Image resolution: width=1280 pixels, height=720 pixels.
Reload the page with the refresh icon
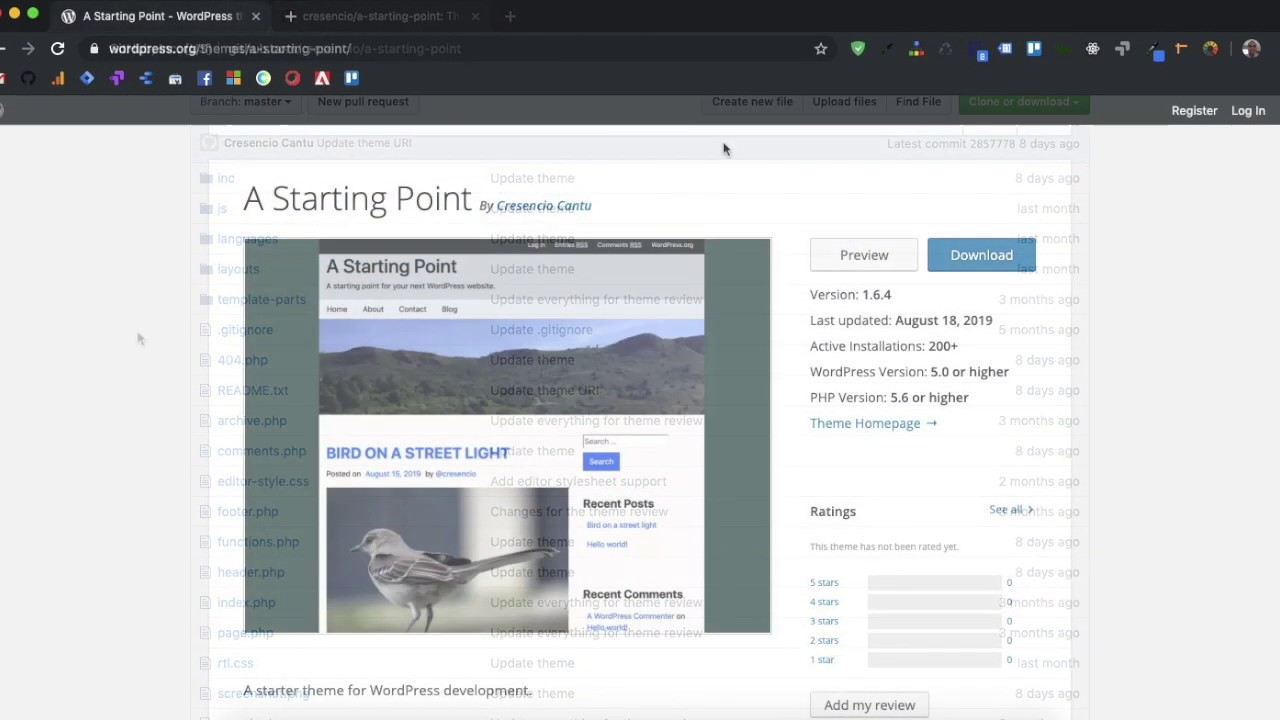[58, 48]
